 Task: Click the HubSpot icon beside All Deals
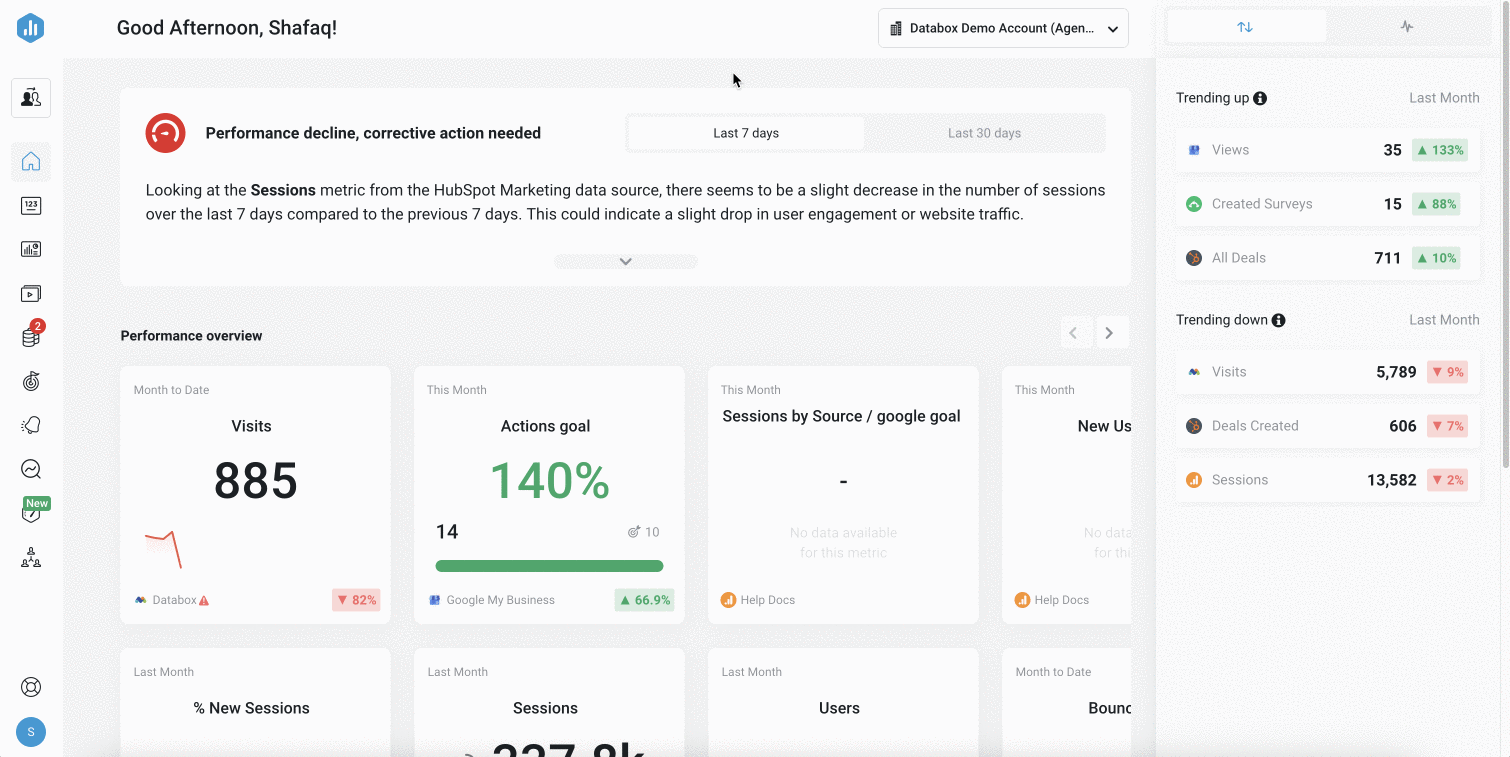(x=1194, y=258)
